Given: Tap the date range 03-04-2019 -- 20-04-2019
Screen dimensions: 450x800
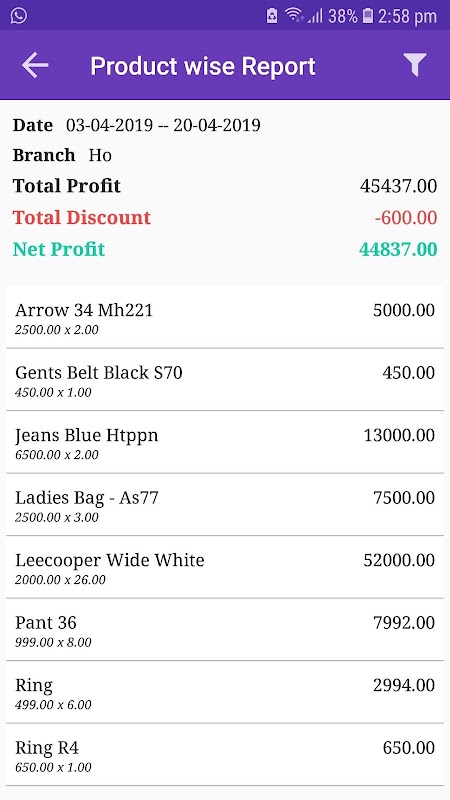Looking at the screenshot, I should point(163,125).
